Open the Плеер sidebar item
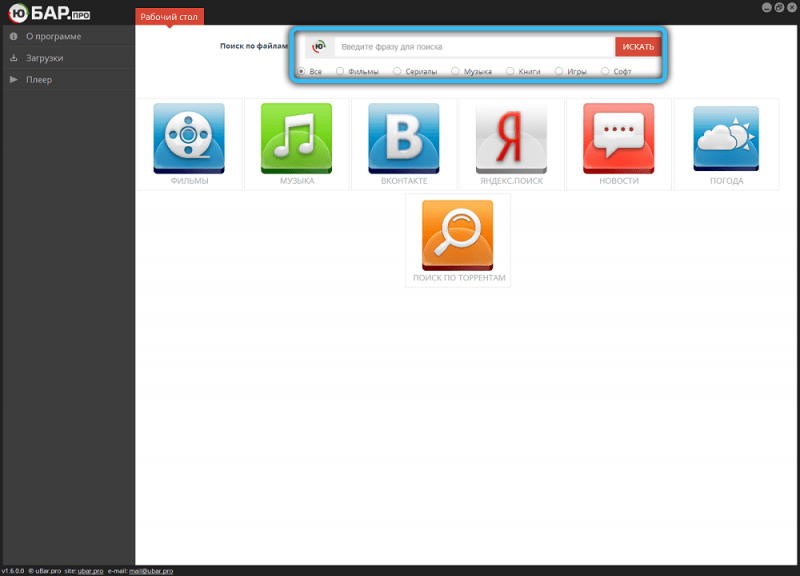800x576 pixels. click(69, 79)
